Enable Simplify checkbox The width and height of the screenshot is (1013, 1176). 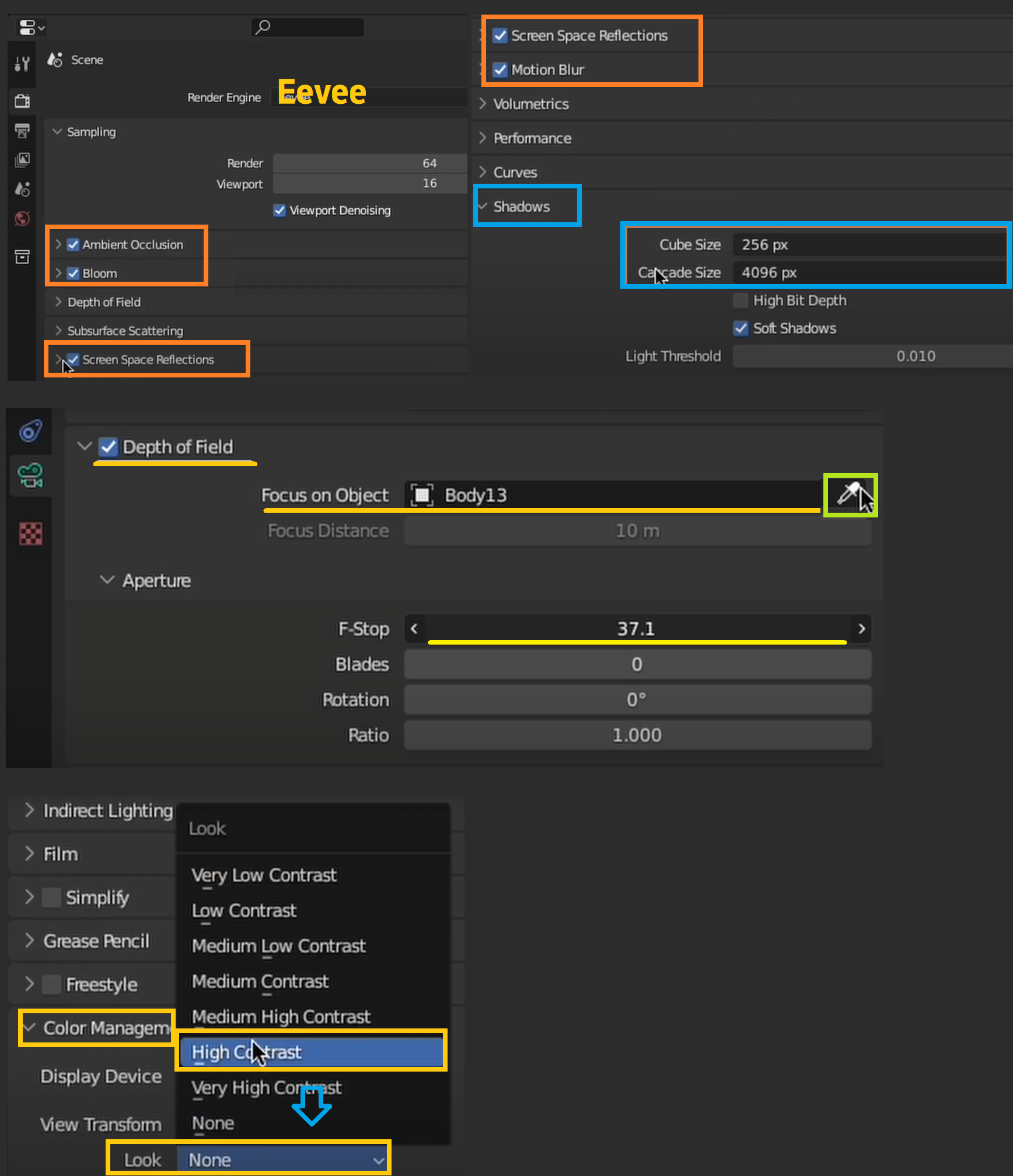click(51, 897)
